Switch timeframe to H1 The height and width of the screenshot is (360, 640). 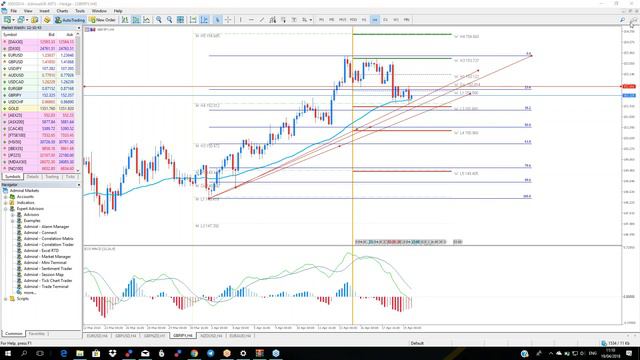364,20
